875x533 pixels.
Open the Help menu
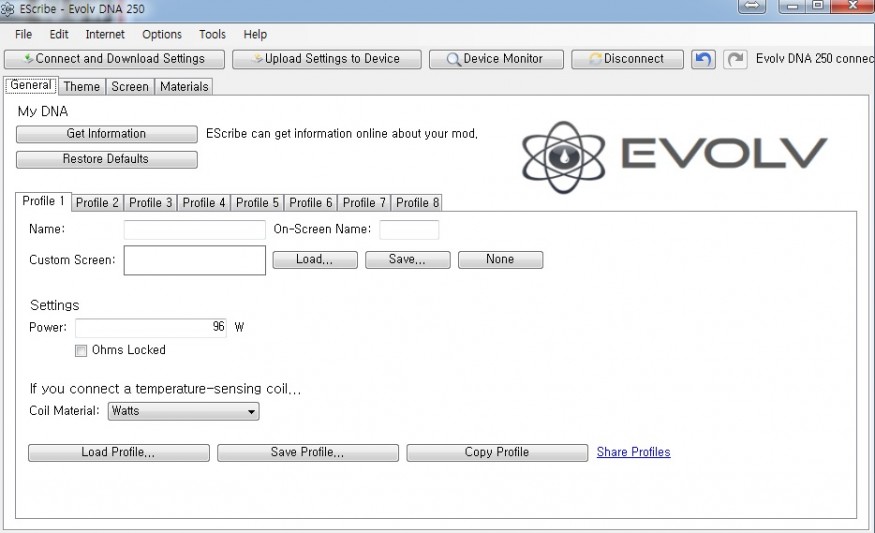click(x=255, y=35)
